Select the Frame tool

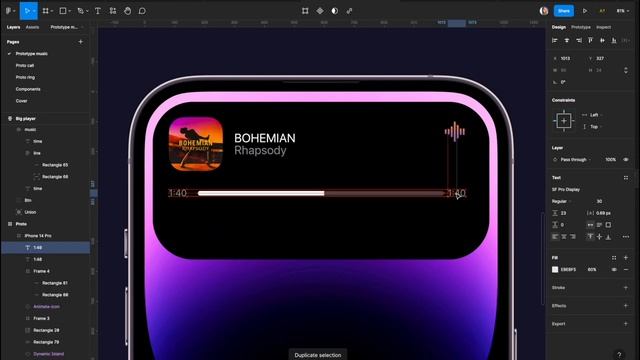tap(45, 11)
